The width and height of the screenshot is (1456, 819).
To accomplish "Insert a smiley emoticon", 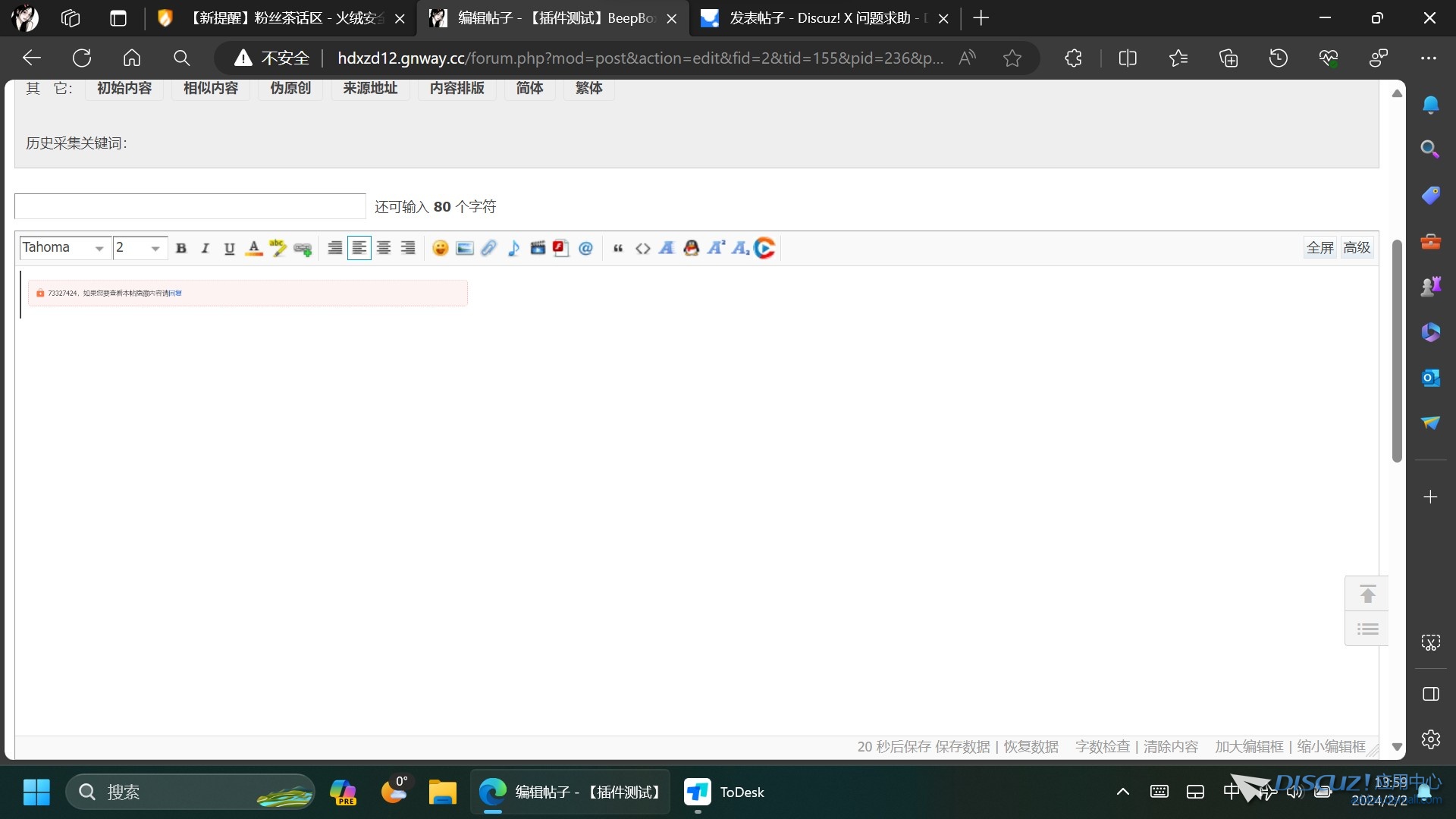I will tap(440, 248).
